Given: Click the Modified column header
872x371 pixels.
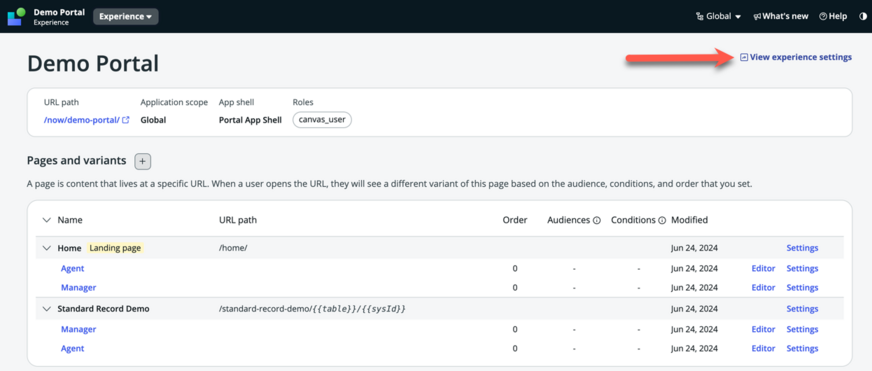Looking at the screenshot, I should [690, 220].
